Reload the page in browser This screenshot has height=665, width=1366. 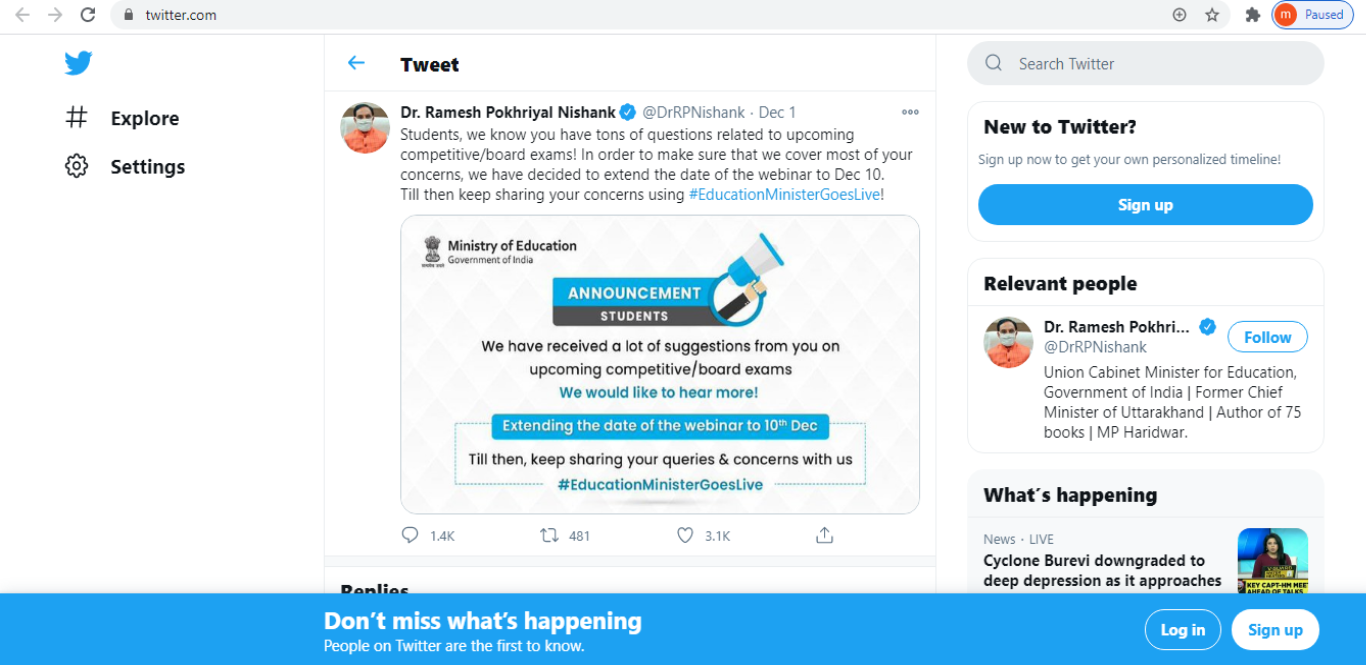coord(88,15)
